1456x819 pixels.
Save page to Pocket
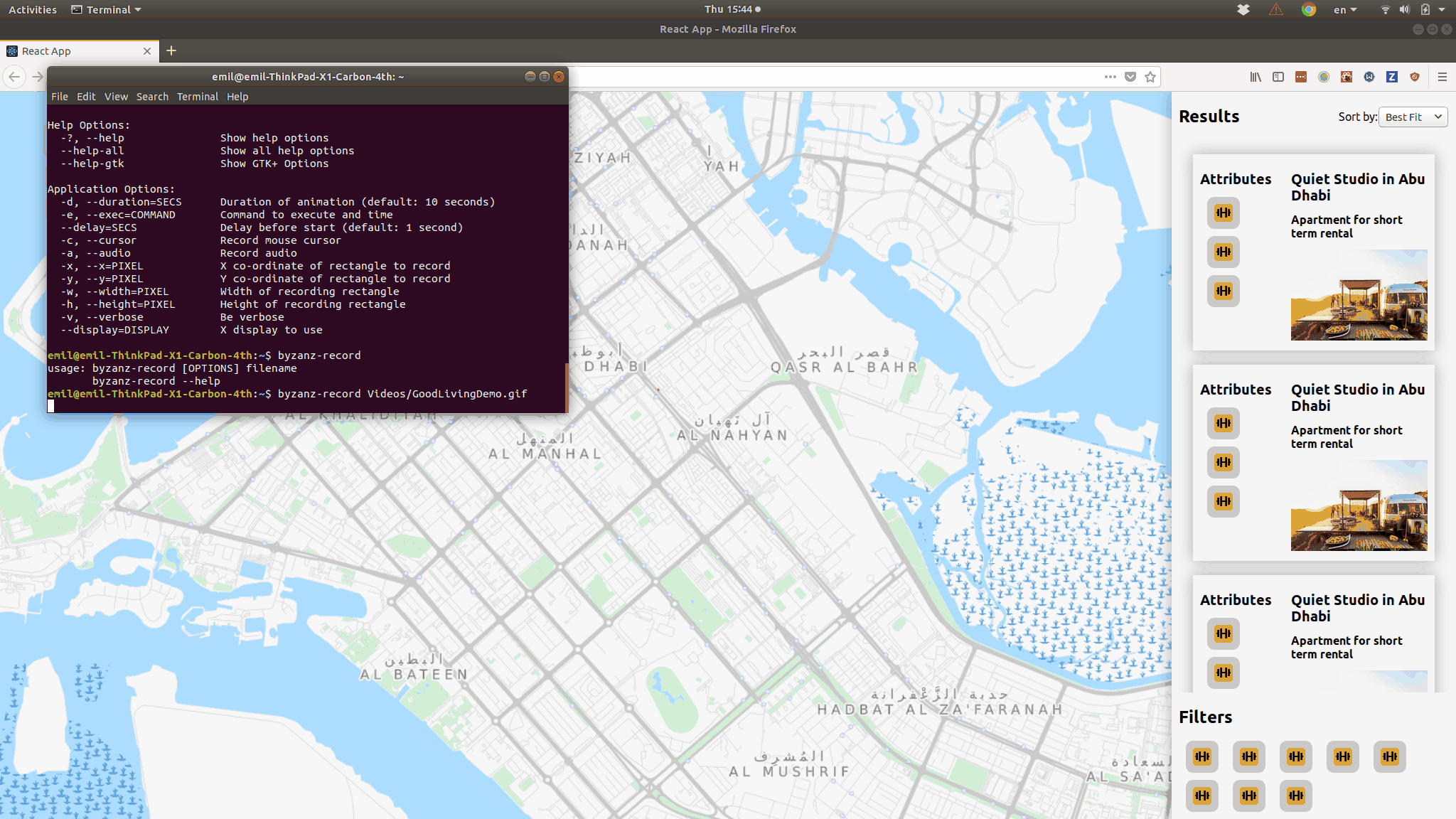pyautogui.click(x=1130, y=77)
